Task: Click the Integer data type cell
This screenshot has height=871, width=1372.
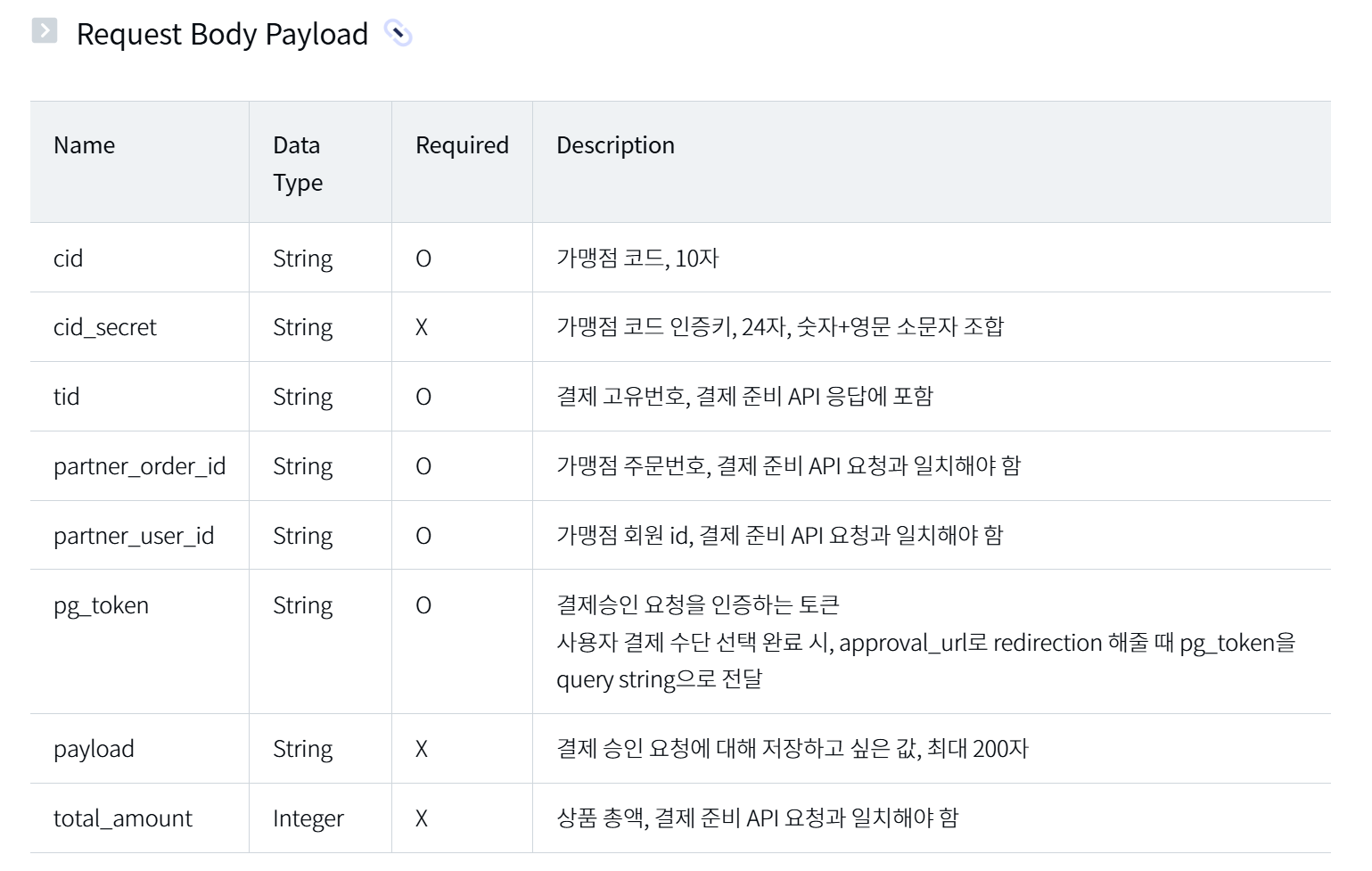Action: [x=308, y=818]
